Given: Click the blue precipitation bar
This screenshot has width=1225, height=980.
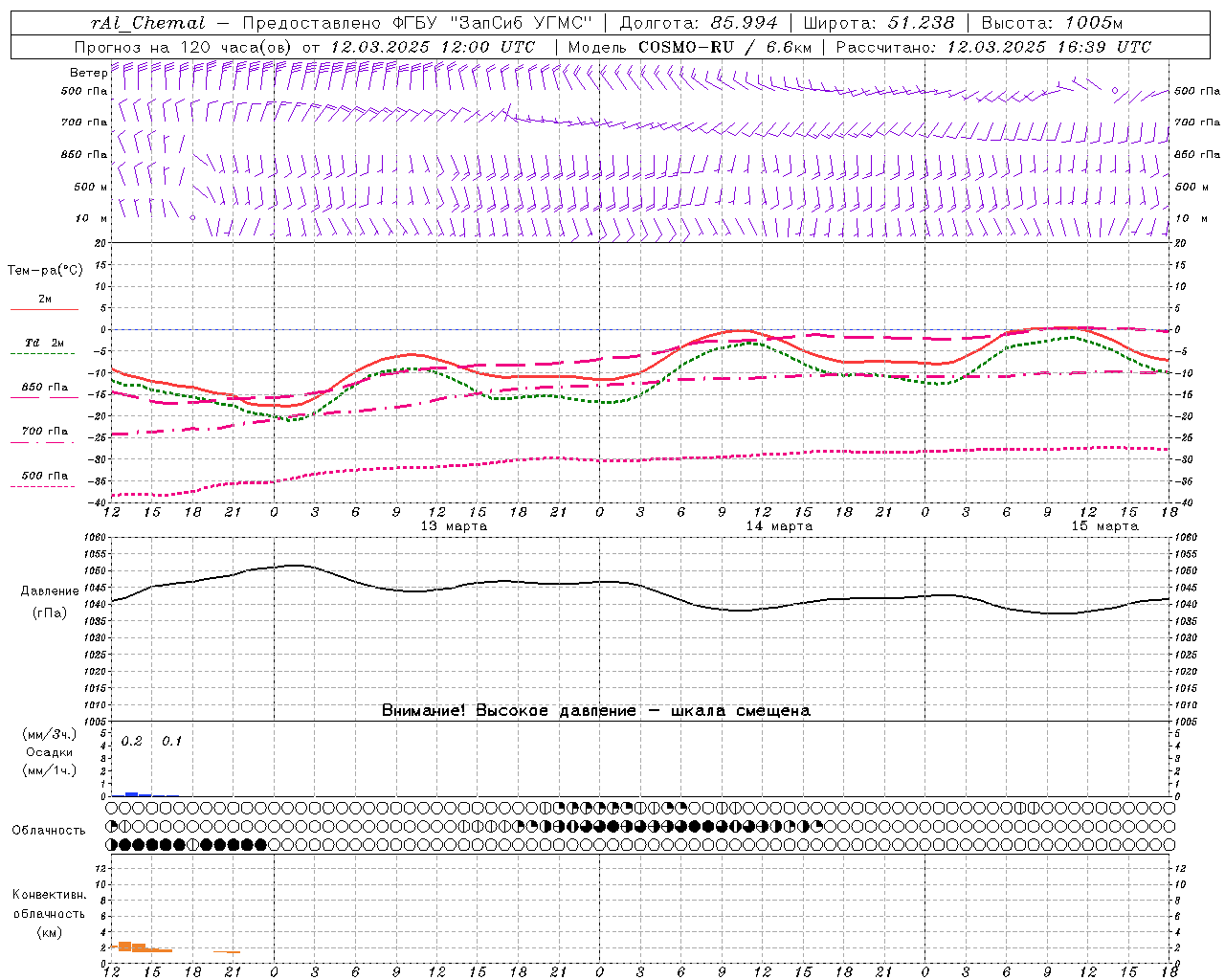Looking at the screenshot, I should click(x=132, y=794).
